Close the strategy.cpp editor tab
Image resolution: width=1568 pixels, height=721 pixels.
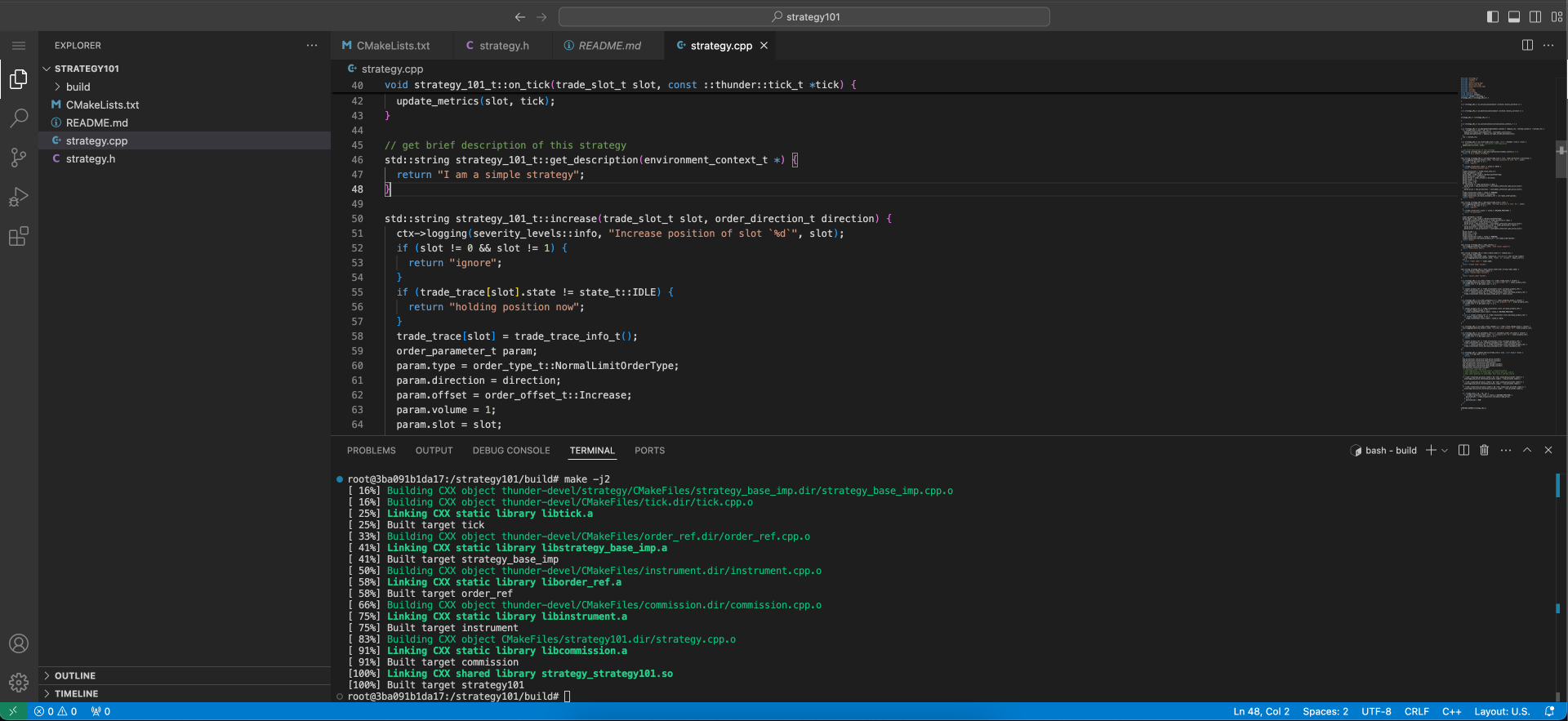click(x=764, y=46)
